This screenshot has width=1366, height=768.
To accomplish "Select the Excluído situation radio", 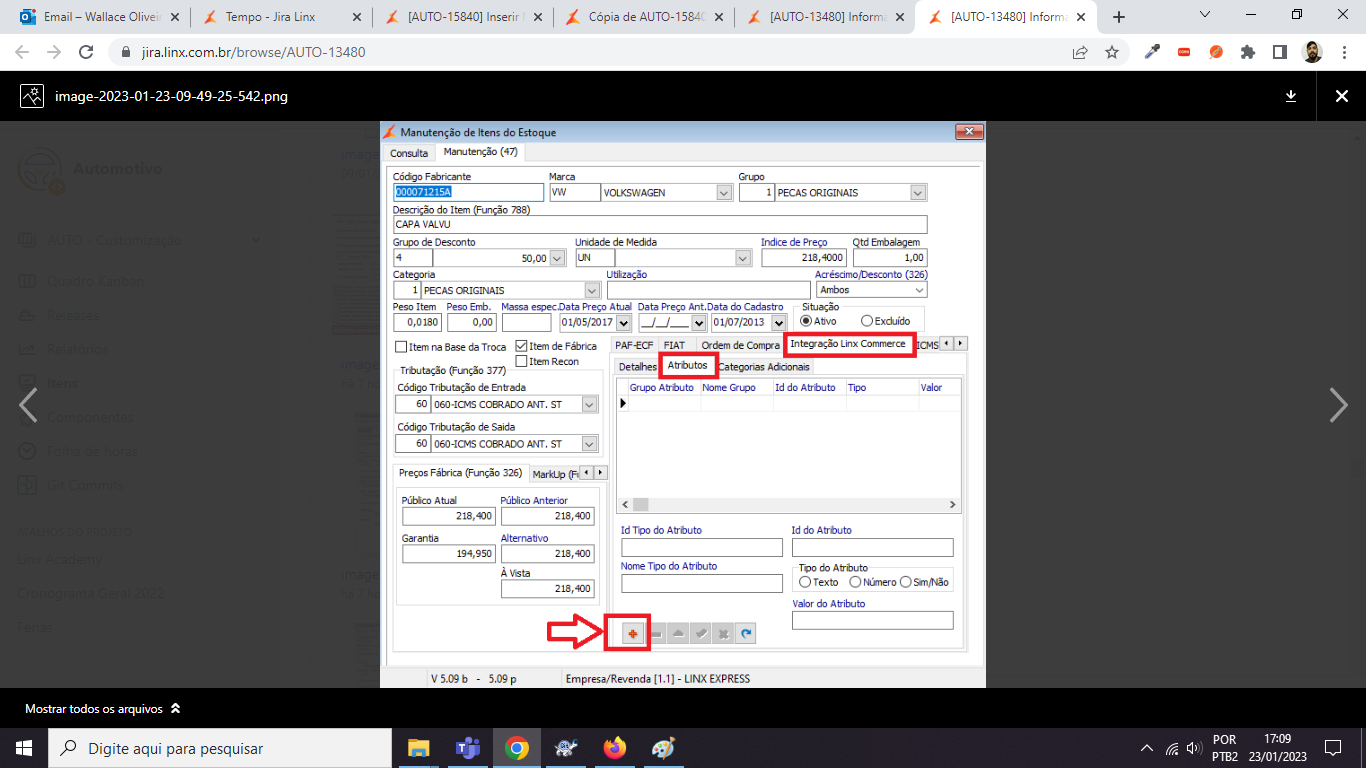I will point(867,321).
